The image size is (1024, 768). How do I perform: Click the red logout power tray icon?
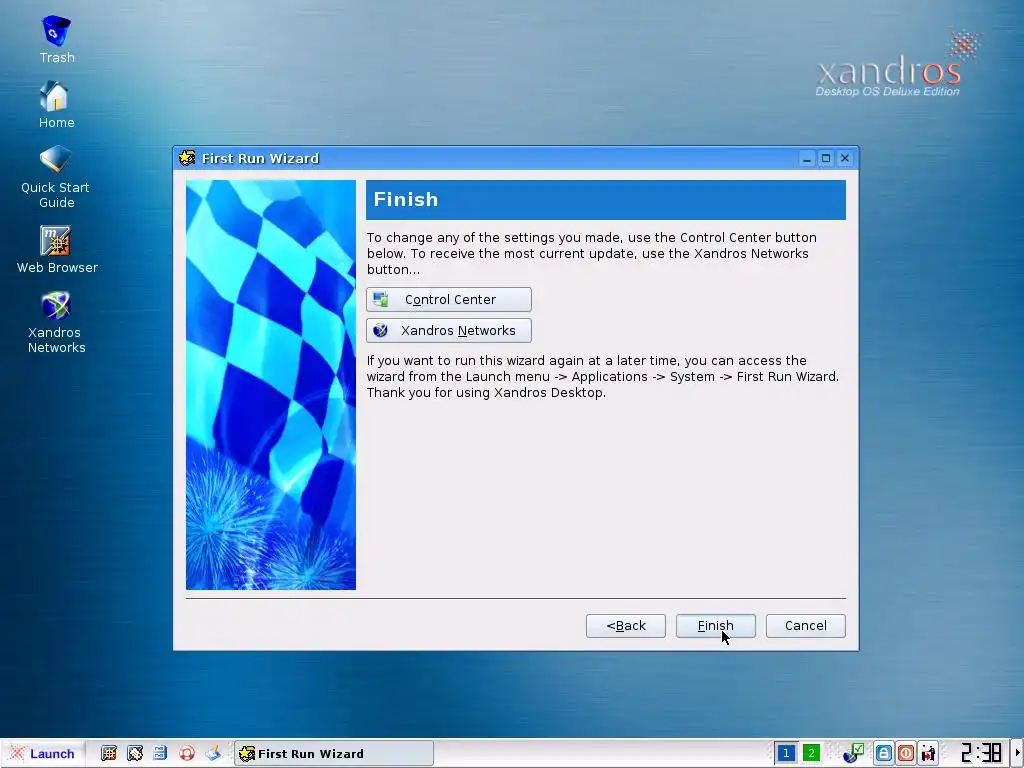click(x=906, y=754)
